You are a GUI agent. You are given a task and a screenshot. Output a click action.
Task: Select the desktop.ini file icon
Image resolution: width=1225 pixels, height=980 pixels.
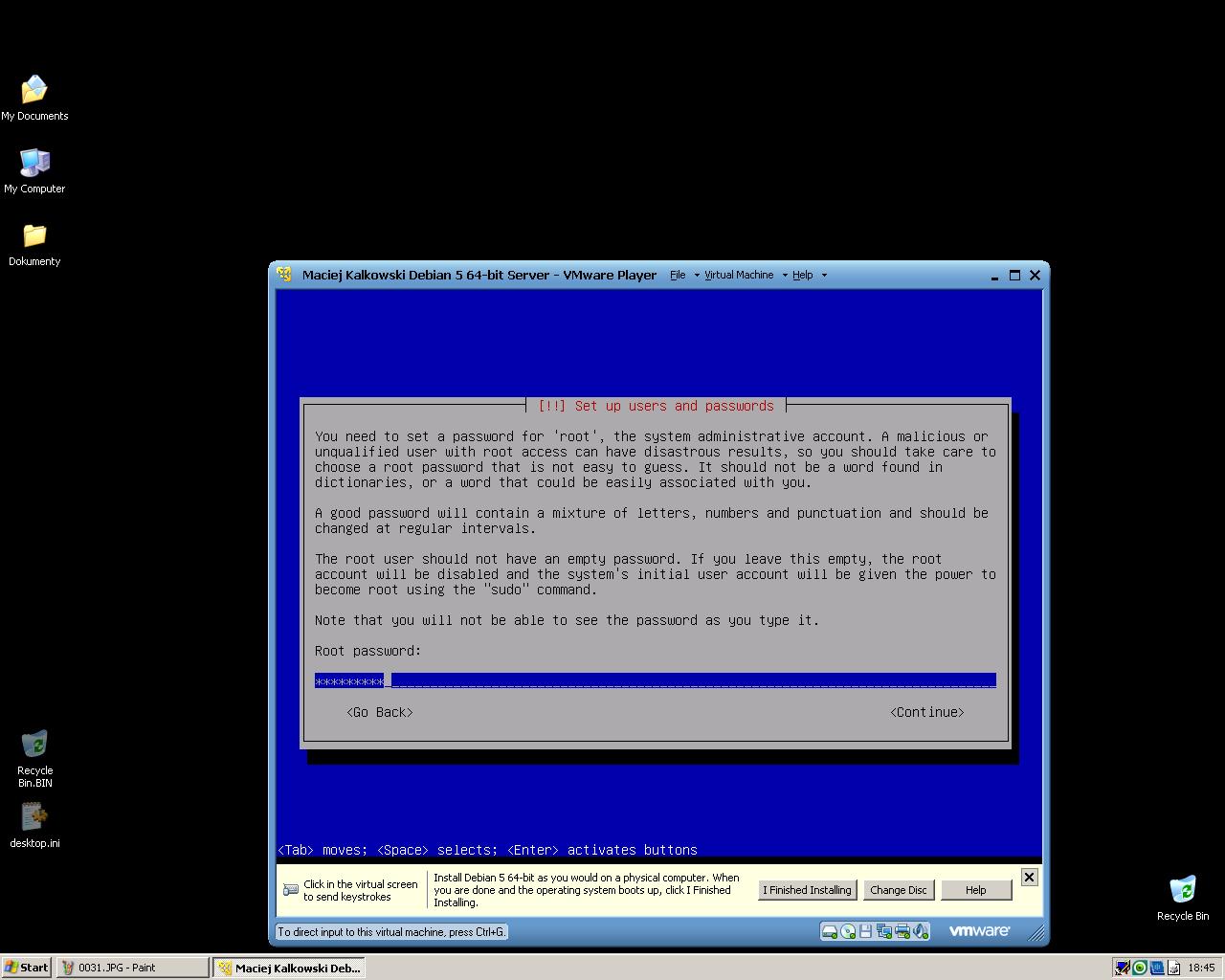34,826
